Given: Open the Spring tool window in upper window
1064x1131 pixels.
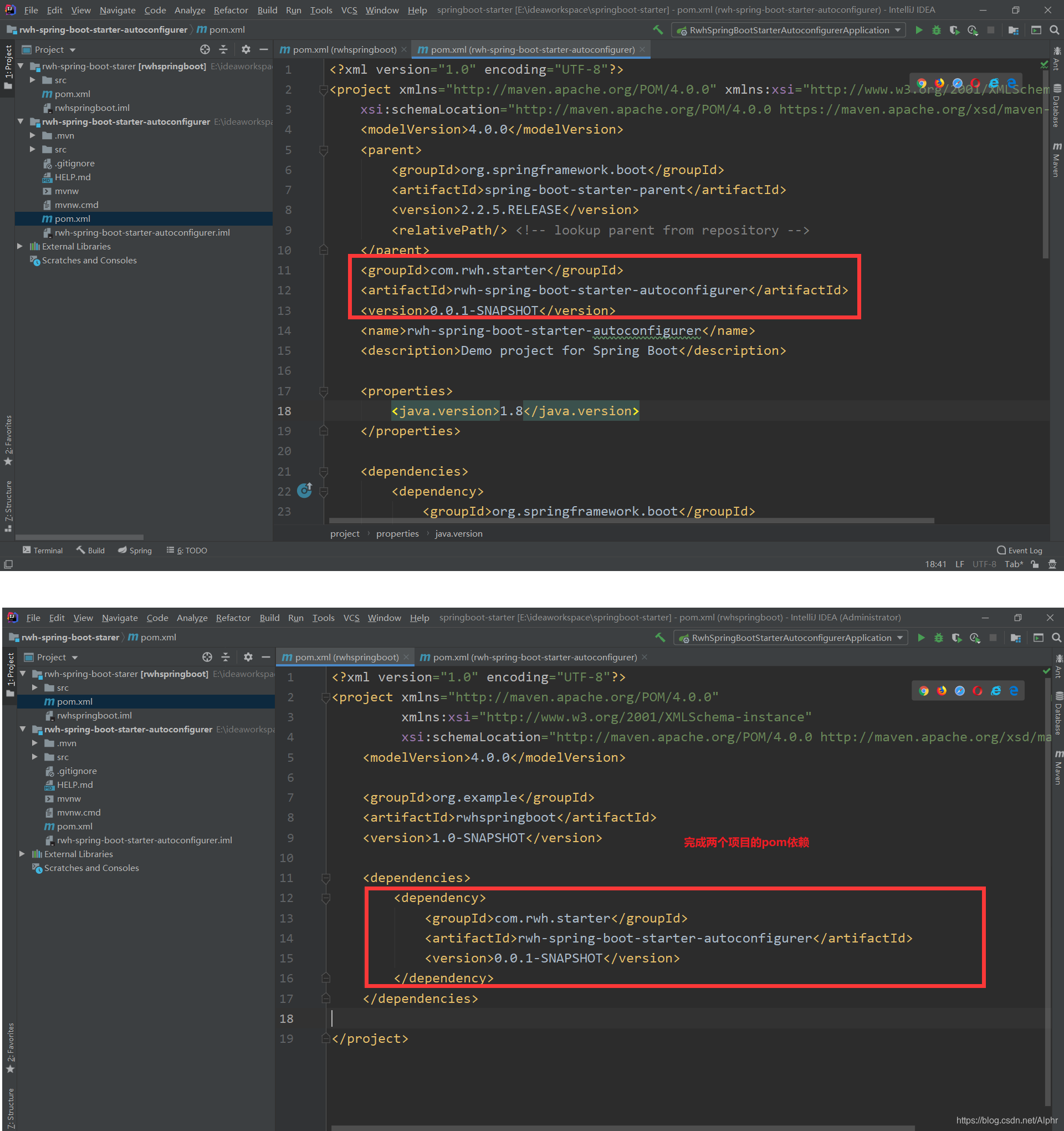Looking at the screenshot, I should [x=135, y=550].
